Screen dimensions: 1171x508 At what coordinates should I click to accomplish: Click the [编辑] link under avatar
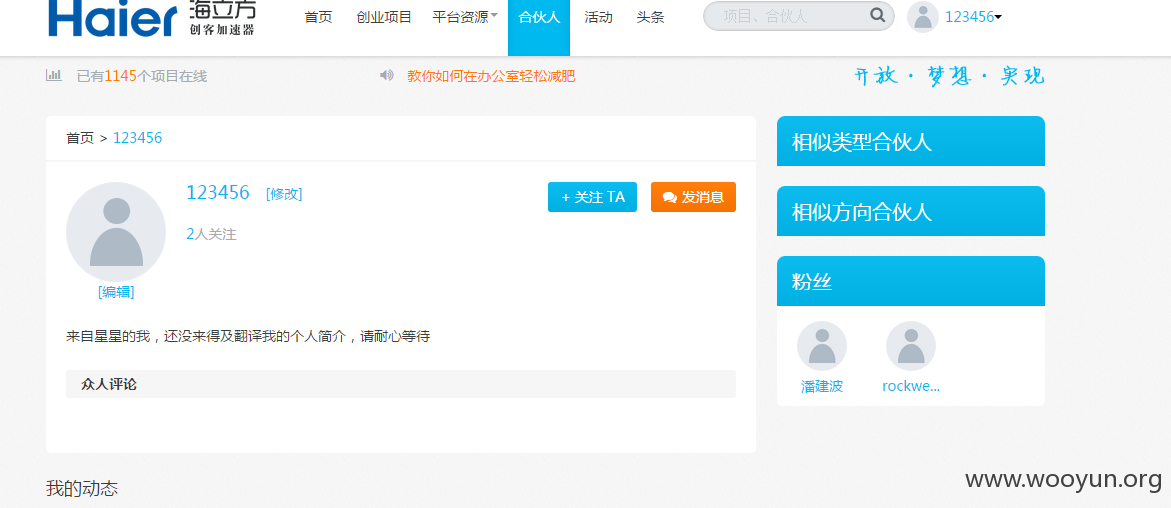click(116, 292)
